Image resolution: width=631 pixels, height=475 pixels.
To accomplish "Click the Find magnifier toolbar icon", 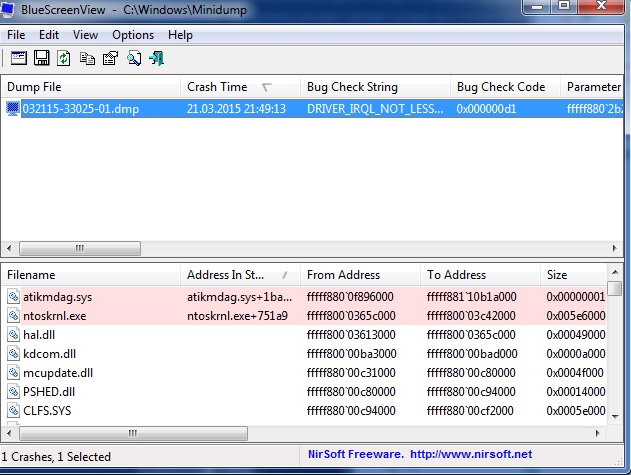I will [134, 58].
